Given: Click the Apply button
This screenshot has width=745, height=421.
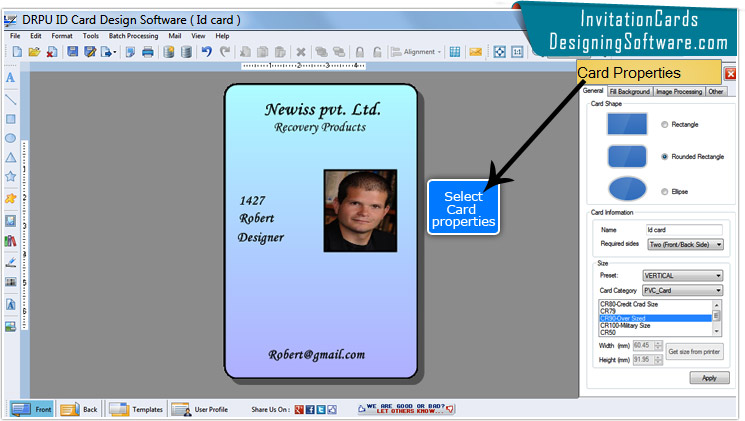Looking at the screenshot, I should [709, 378].
